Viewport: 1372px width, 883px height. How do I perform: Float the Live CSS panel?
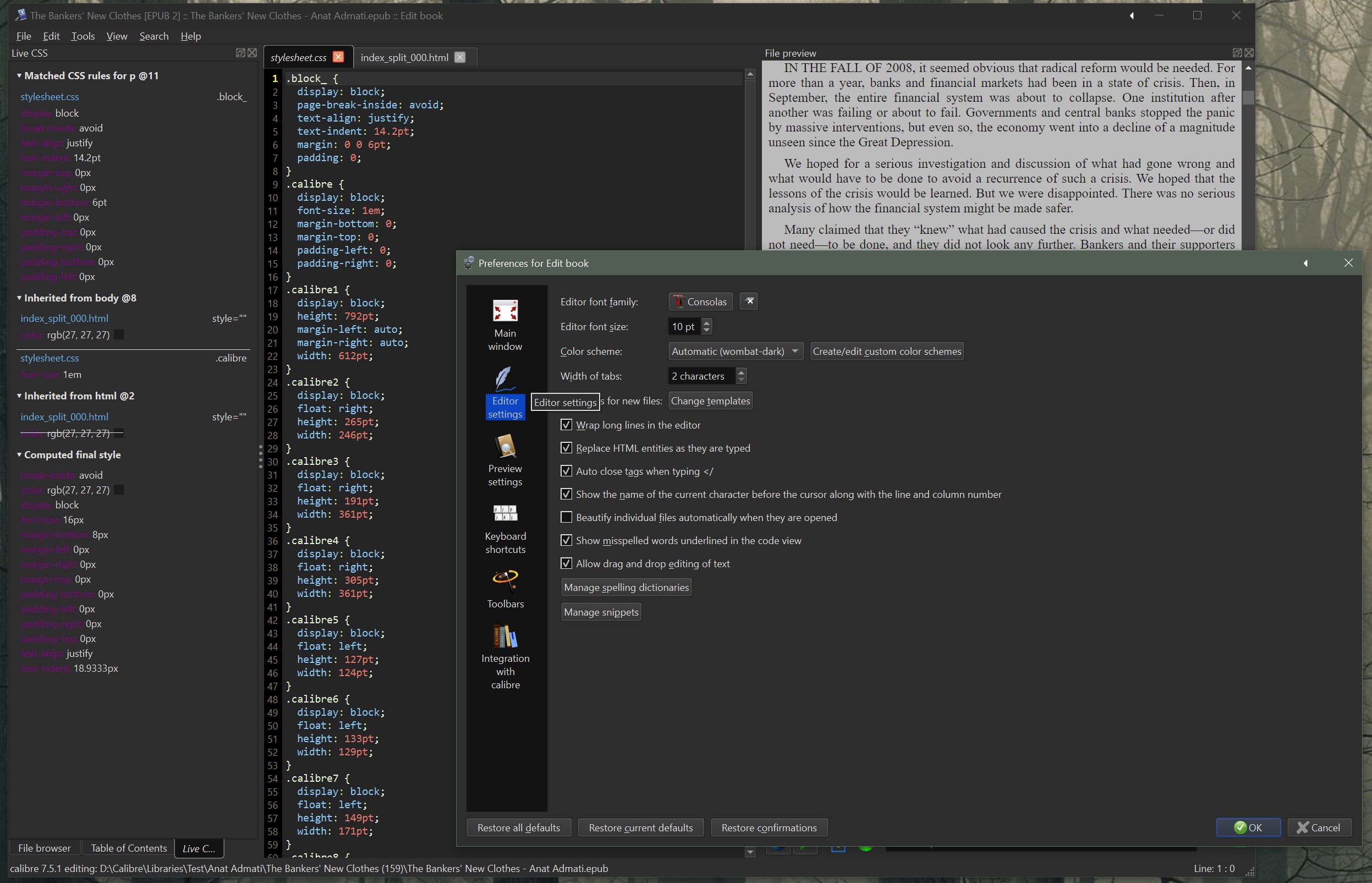(x=240, y=53)
